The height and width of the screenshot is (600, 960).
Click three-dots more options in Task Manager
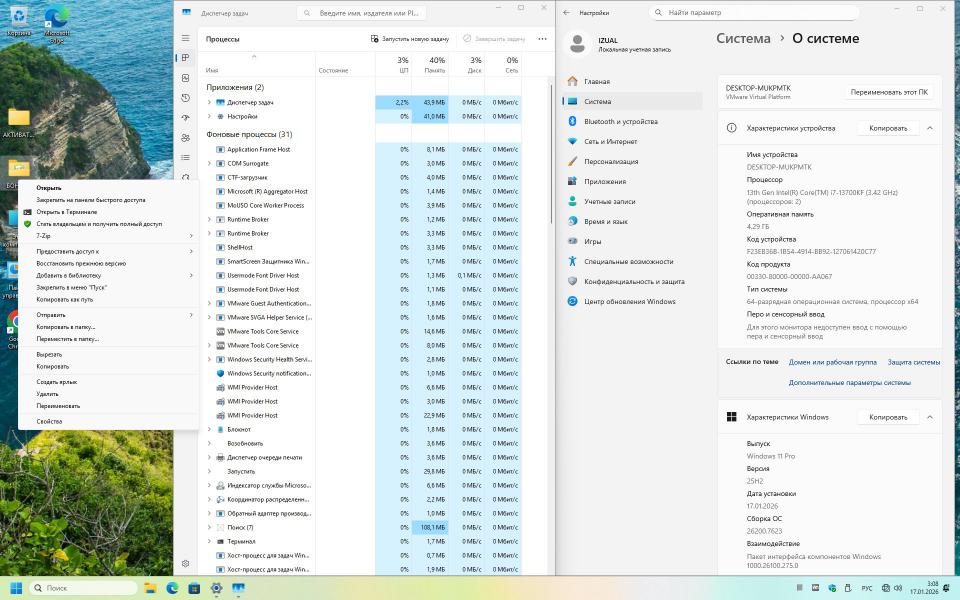click(542, 39)
